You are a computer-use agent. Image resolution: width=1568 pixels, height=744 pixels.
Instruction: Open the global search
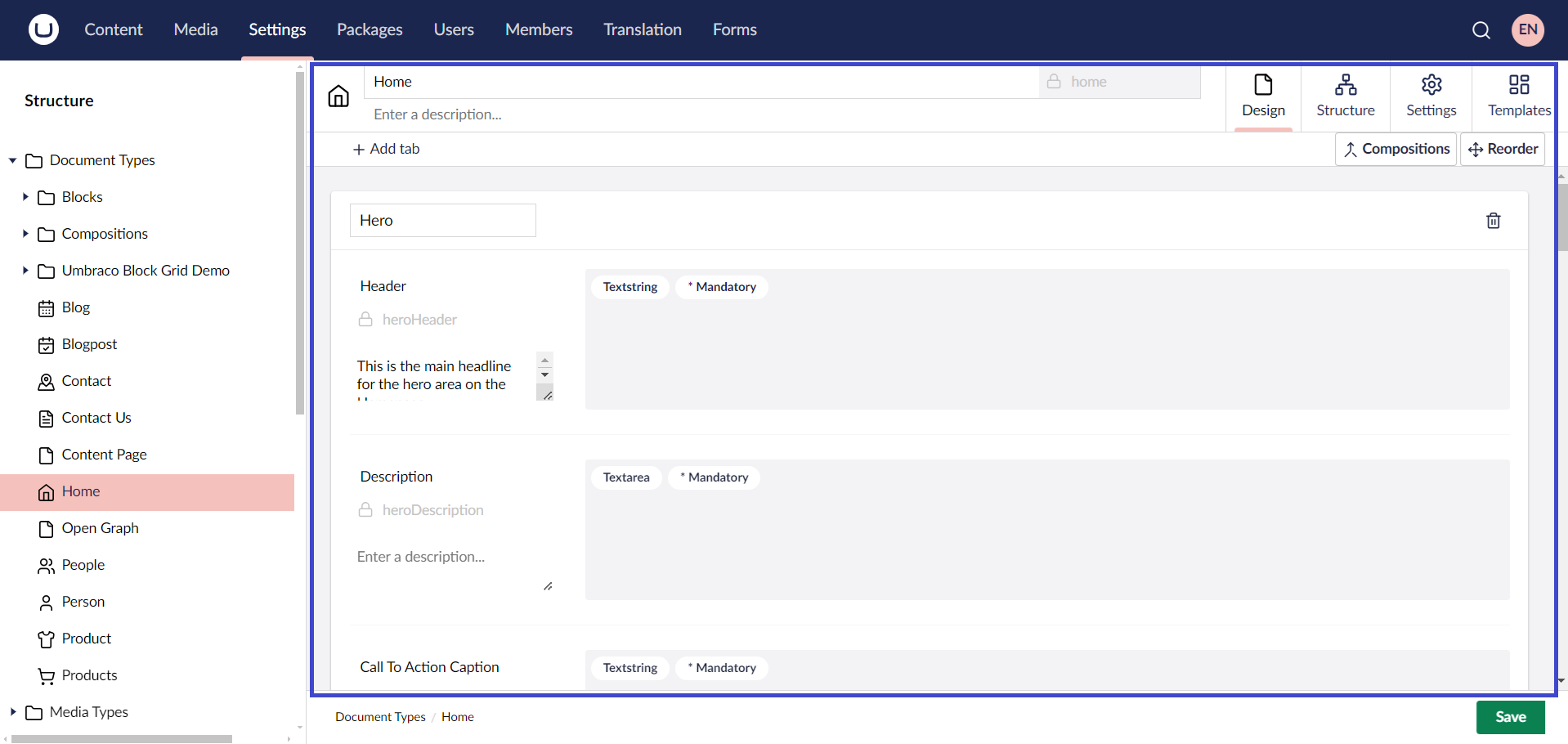pyautogui.click(x=1481, y=29)
